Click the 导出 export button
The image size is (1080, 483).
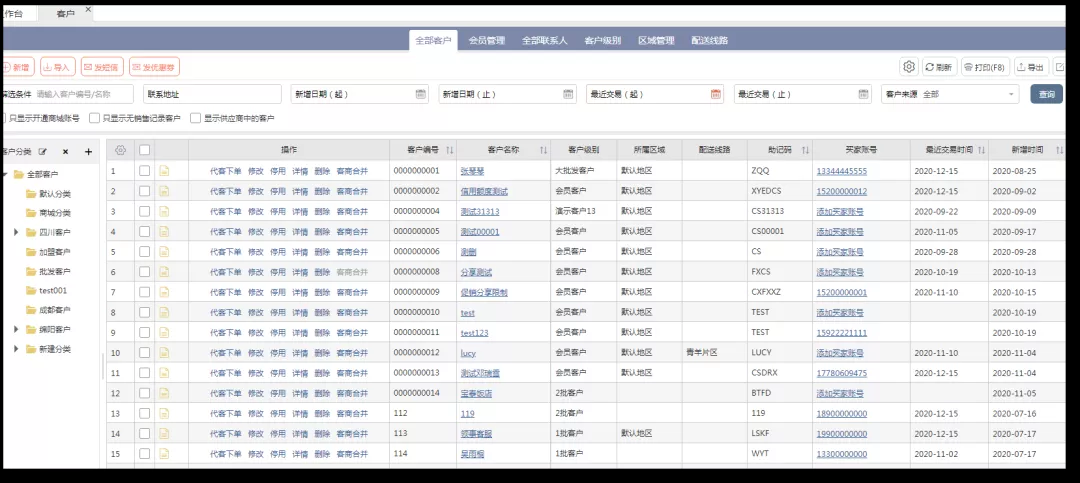(x=1031, y=67)
